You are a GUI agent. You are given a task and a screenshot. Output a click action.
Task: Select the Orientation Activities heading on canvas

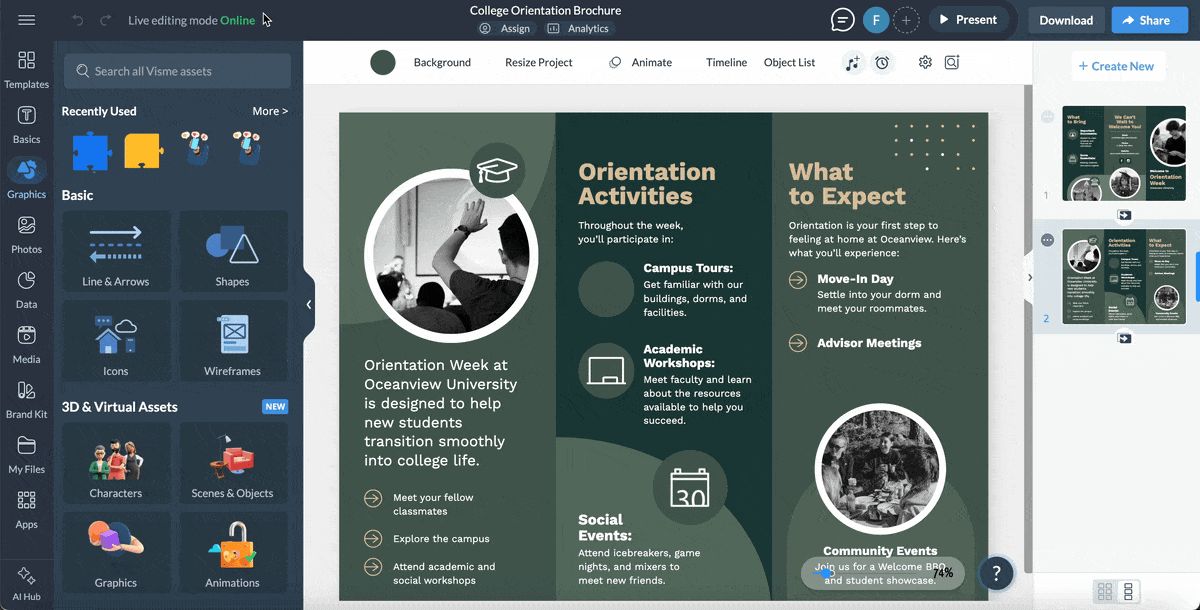pyautogui.click(x=647, y=184)
